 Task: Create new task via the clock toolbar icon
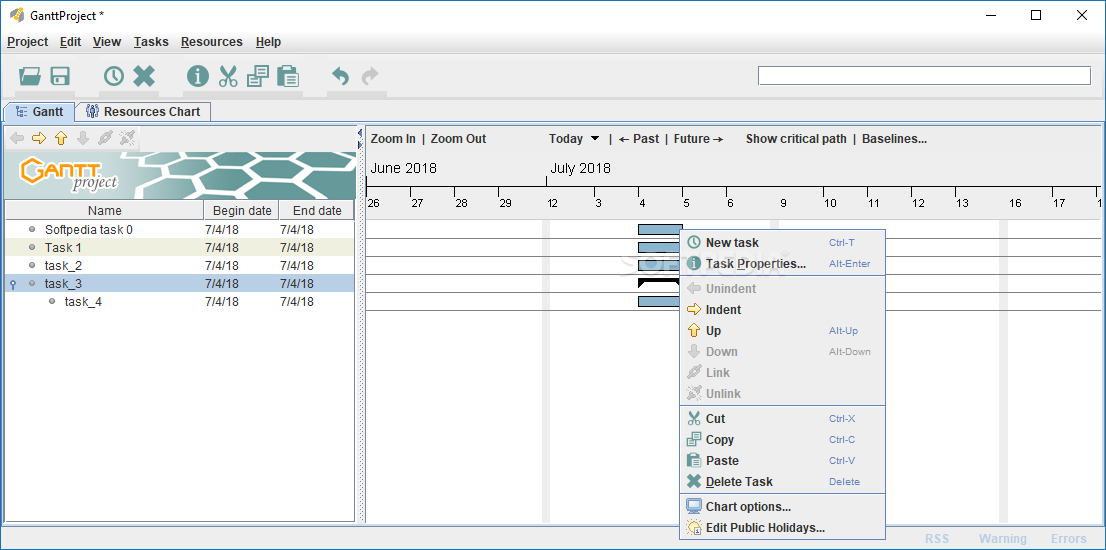114,76
